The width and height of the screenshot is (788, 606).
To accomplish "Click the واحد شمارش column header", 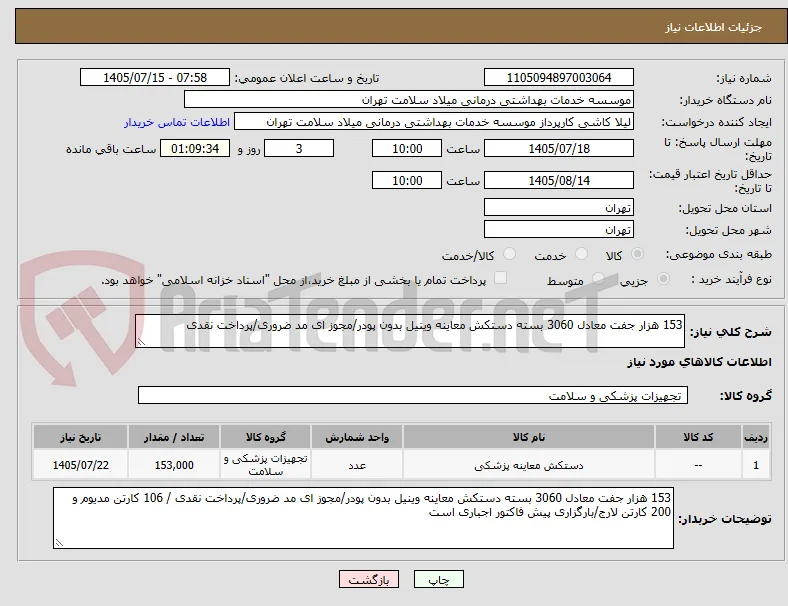I will pyautogui.click(x=357, y=437).
